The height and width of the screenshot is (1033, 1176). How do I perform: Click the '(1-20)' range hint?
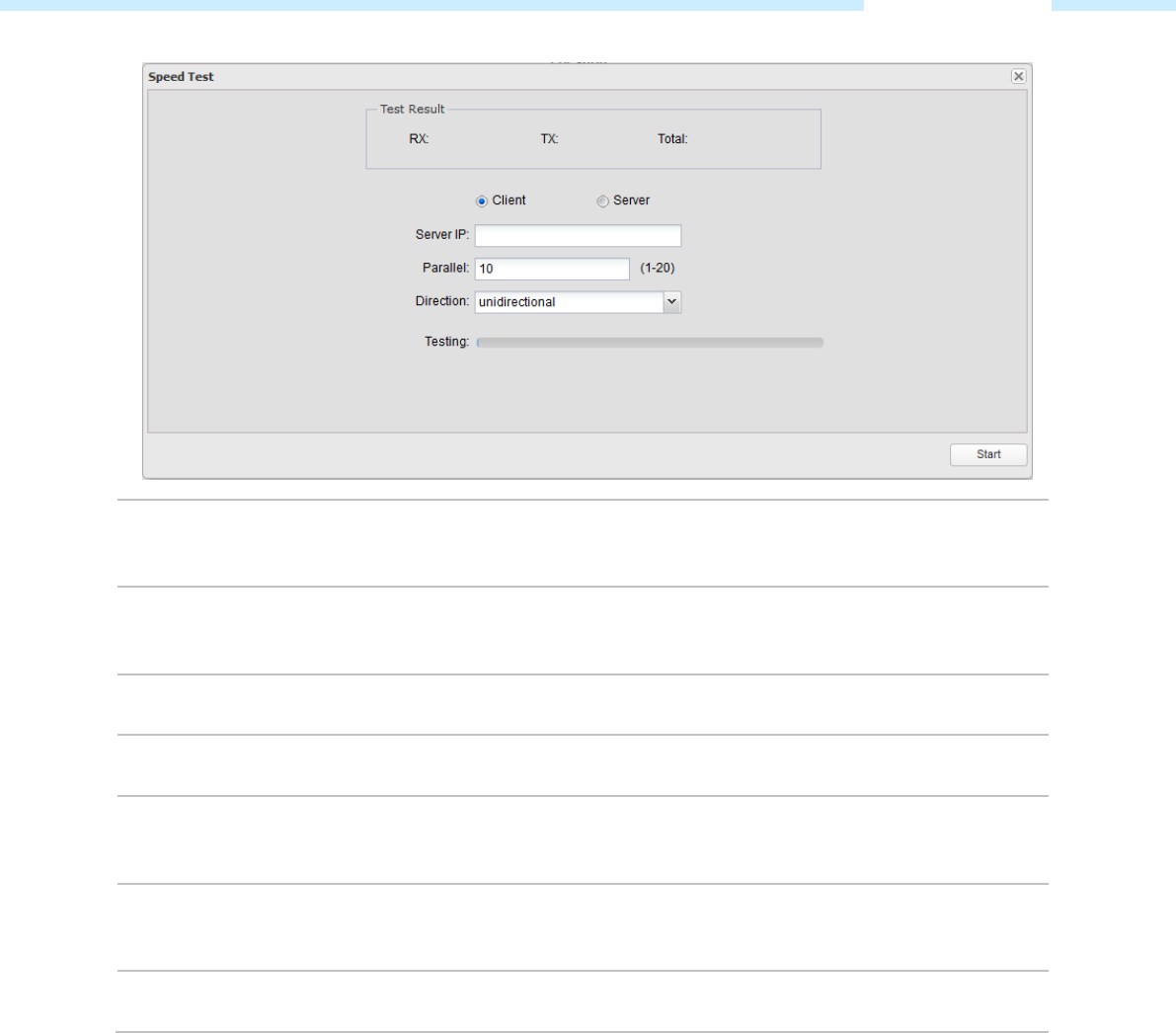[657, 268]
